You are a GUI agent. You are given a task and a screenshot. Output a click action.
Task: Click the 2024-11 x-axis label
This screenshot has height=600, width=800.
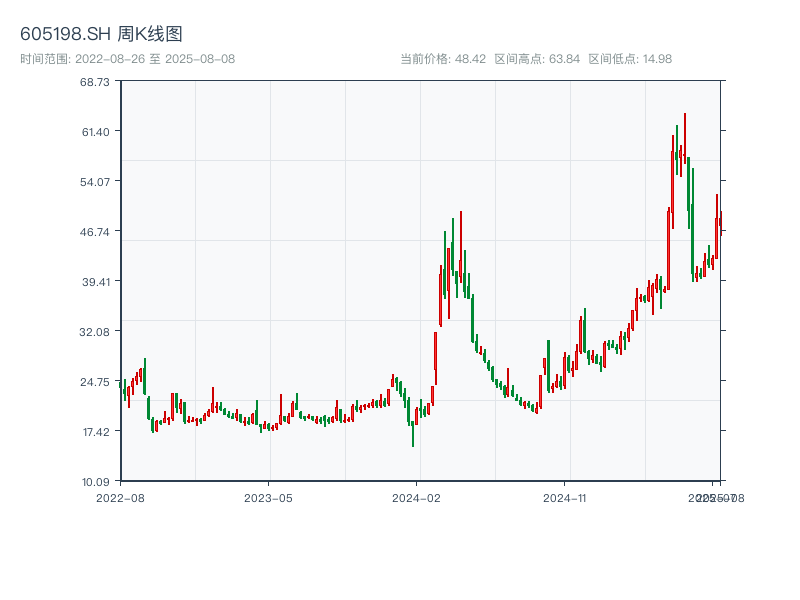click(564, 498)
